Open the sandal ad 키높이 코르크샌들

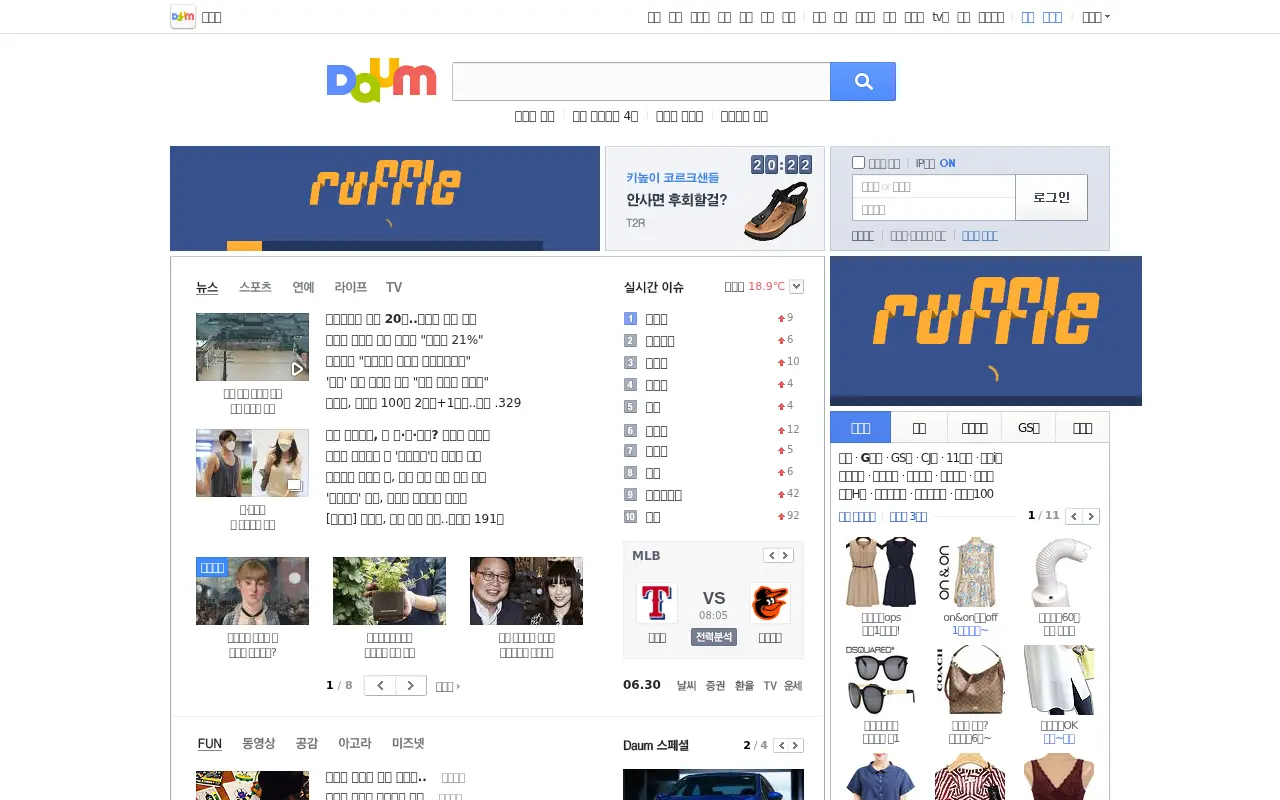715,199
